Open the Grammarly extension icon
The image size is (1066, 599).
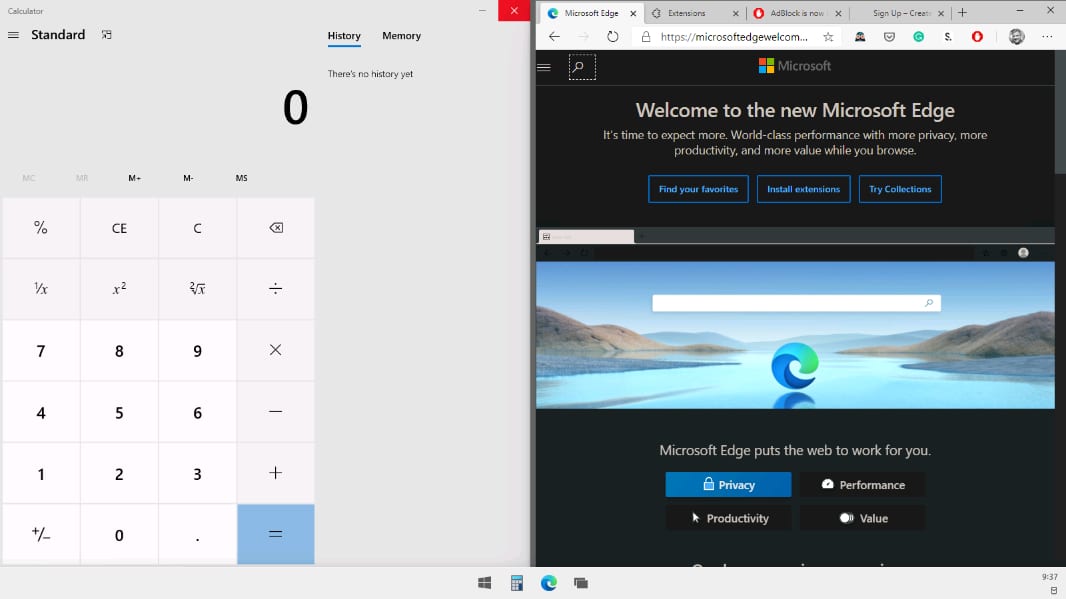(918, 37)
